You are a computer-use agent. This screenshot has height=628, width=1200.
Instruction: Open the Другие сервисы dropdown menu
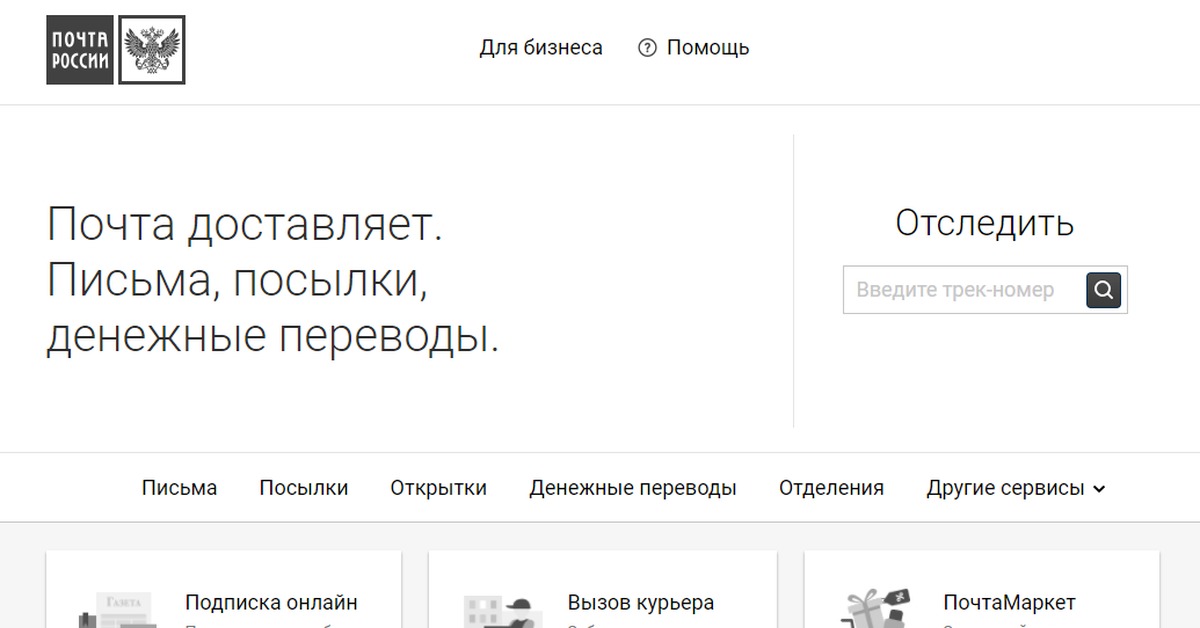coord(1005,488)
